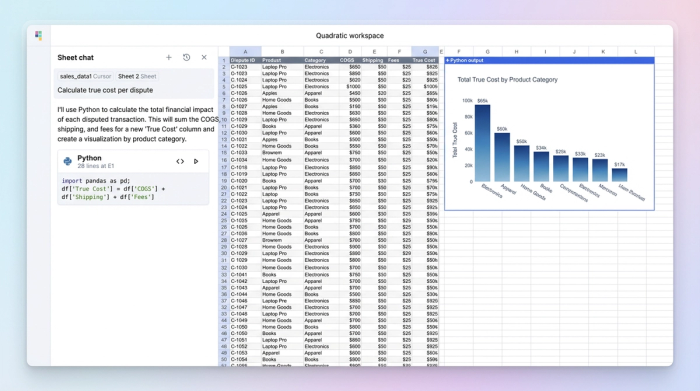Select column B header
700x391 pixels.
coord(282,52)
